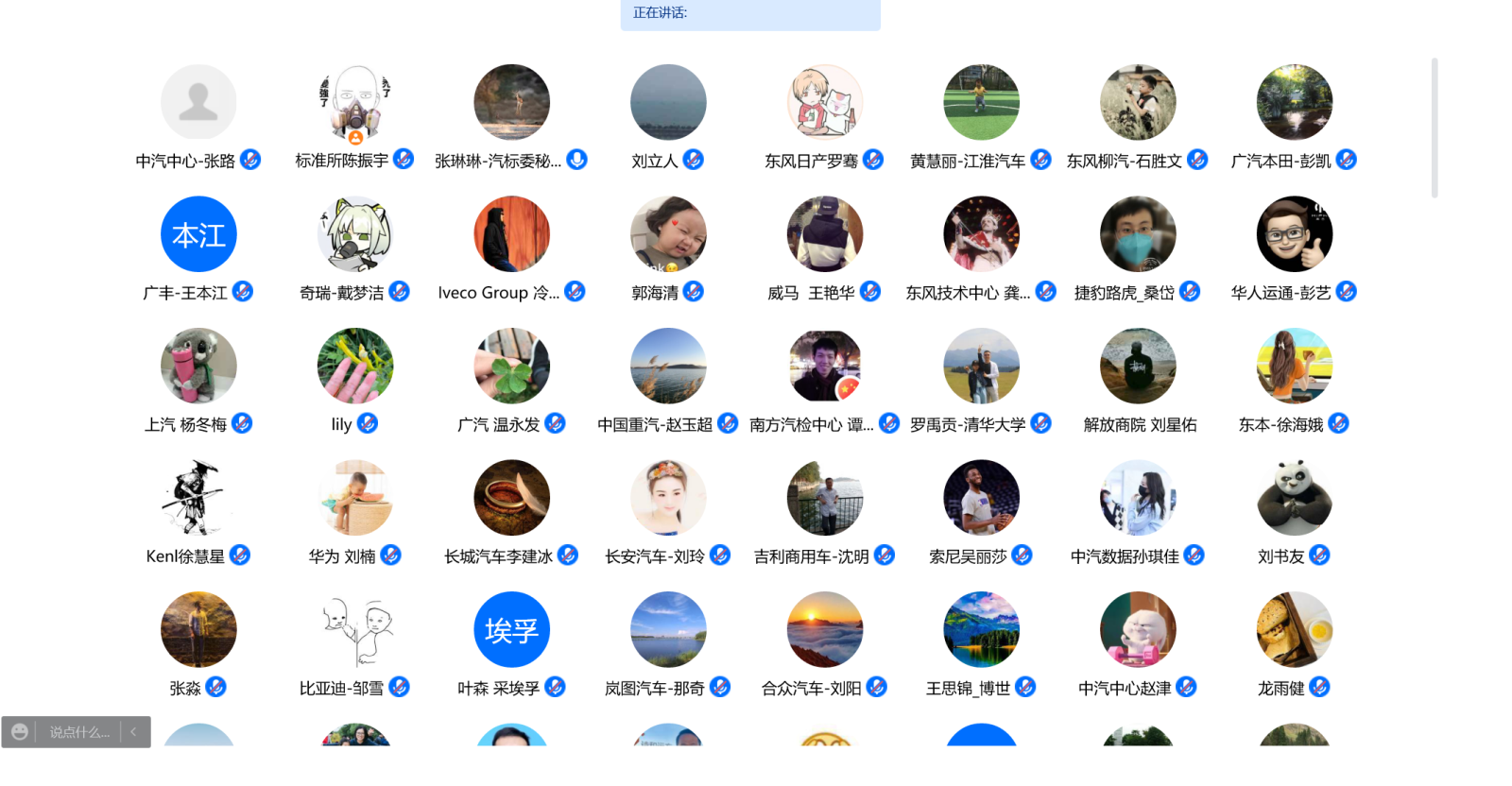Click the muted mic icon beside 龙雨健
Screen dimensions: 1512x786
click(1320, 687)
